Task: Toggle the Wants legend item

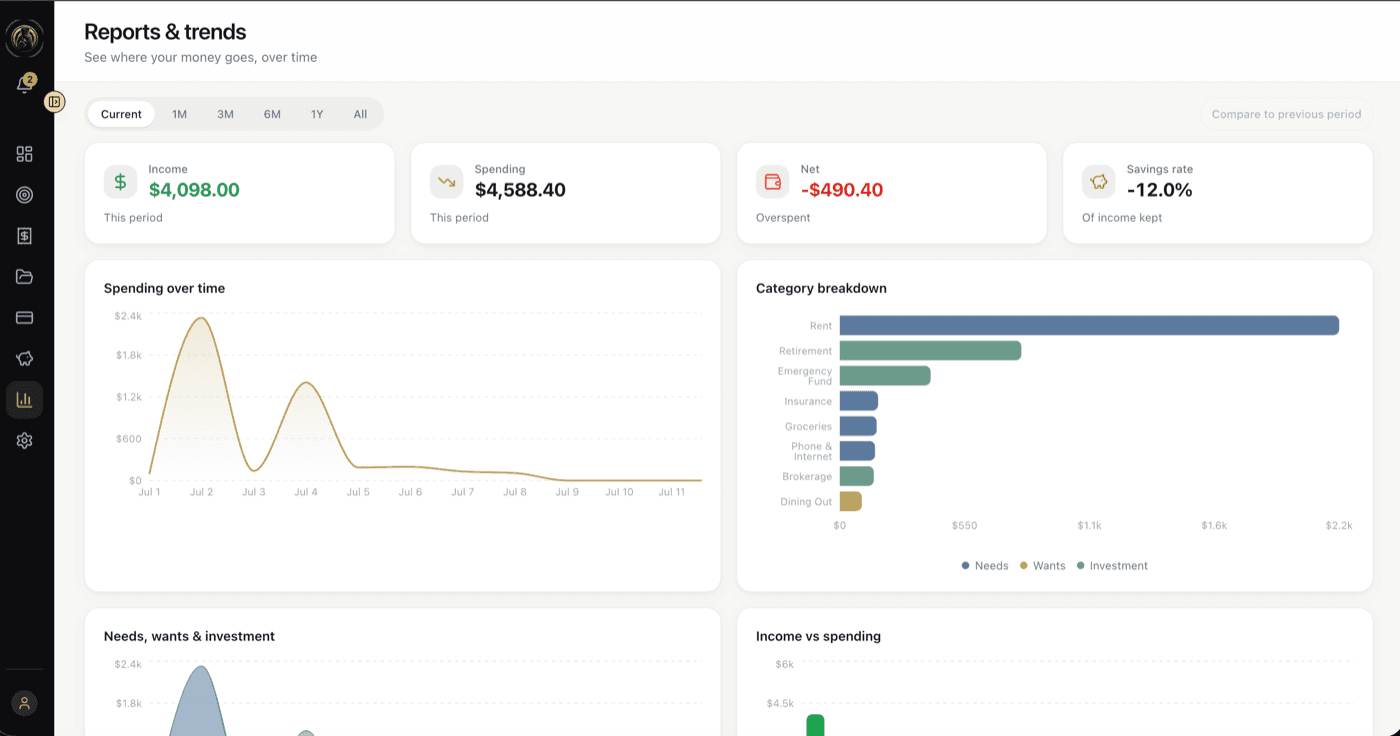Action: point(1042,566)
